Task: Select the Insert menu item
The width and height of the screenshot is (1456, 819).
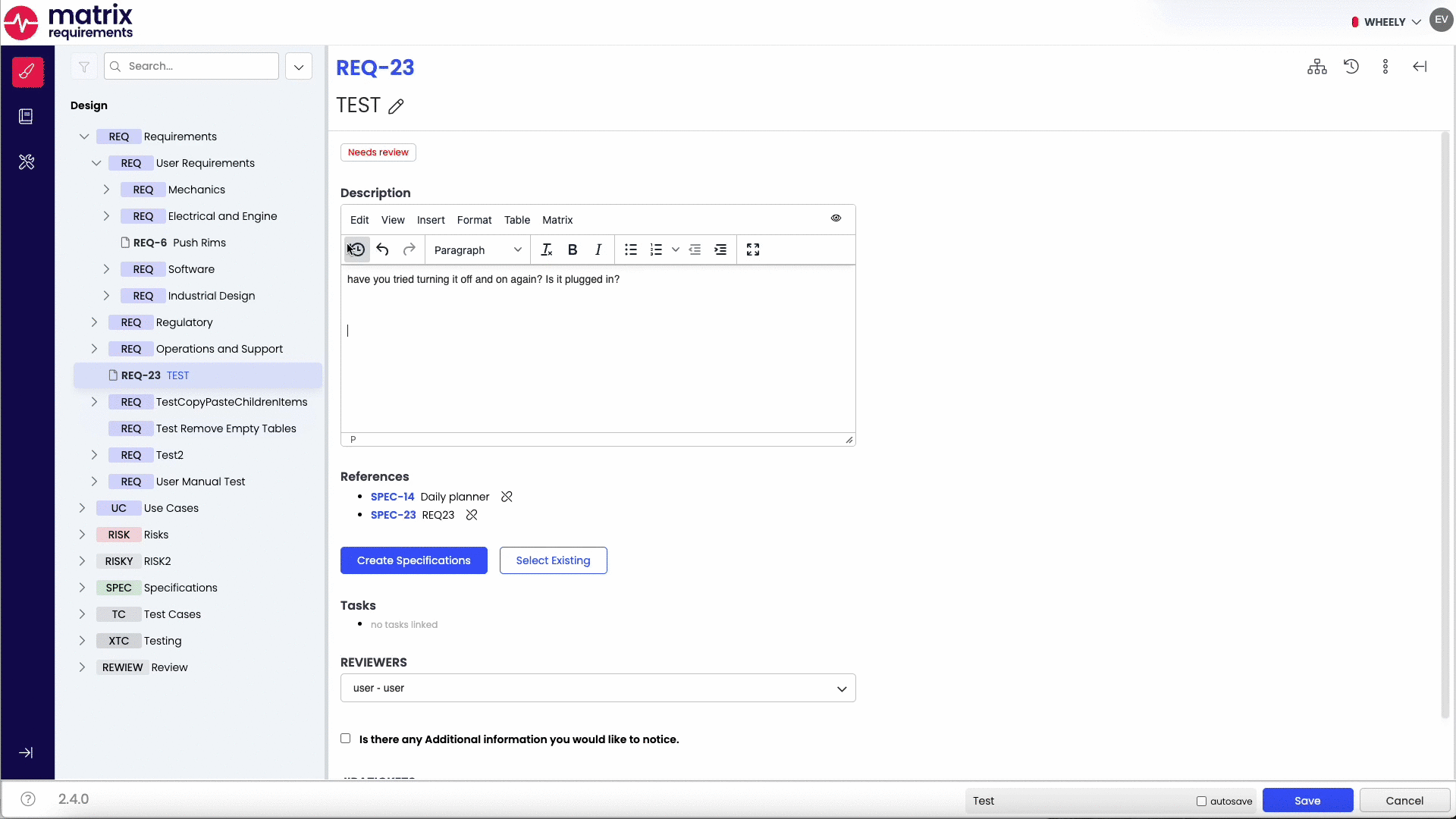Action: pos(431,219)
